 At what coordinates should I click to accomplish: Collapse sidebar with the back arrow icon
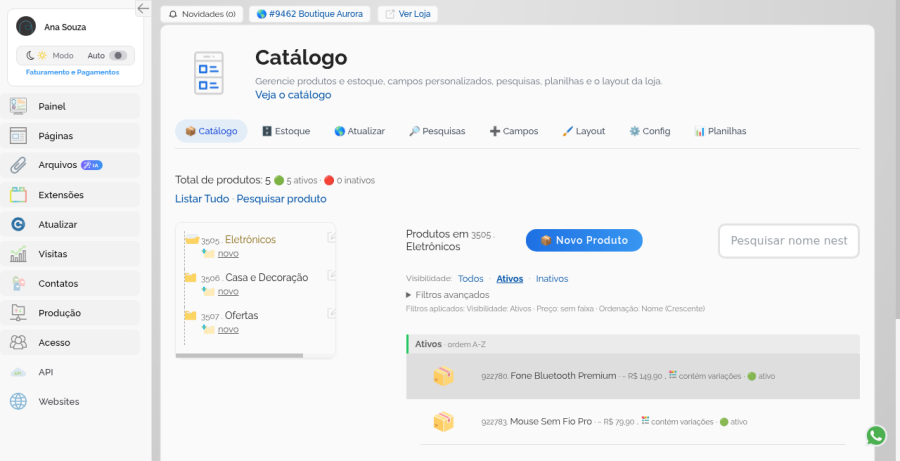tap(143, 8)
